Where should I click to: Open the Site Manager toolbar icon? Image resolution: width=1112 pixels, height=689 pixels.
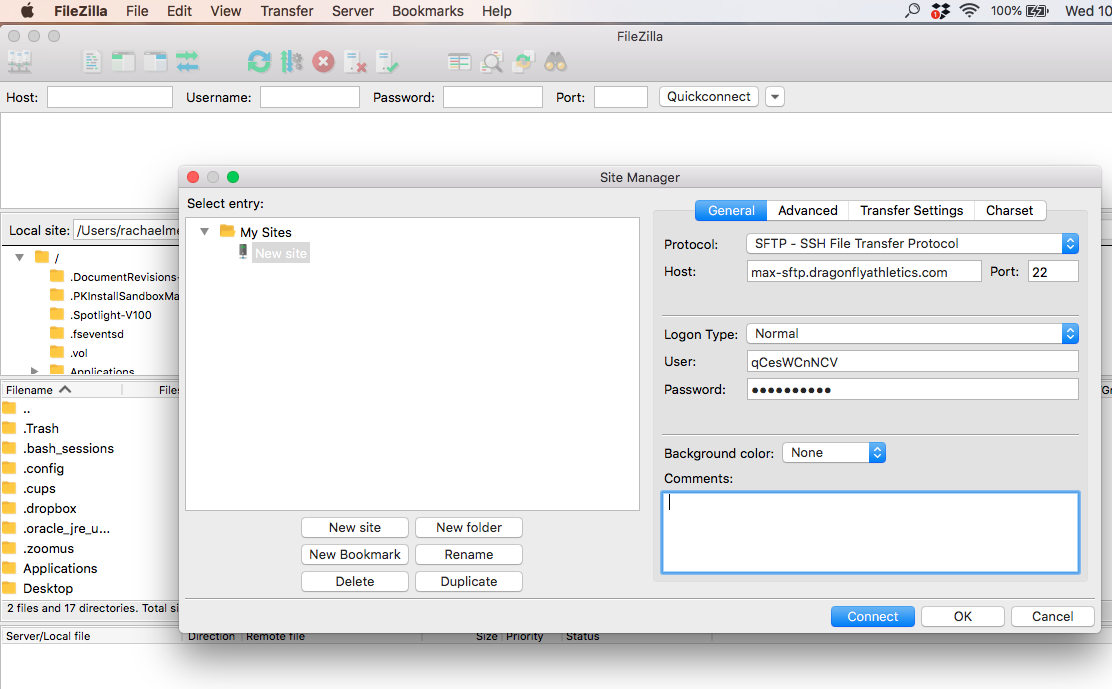[19, 62]
